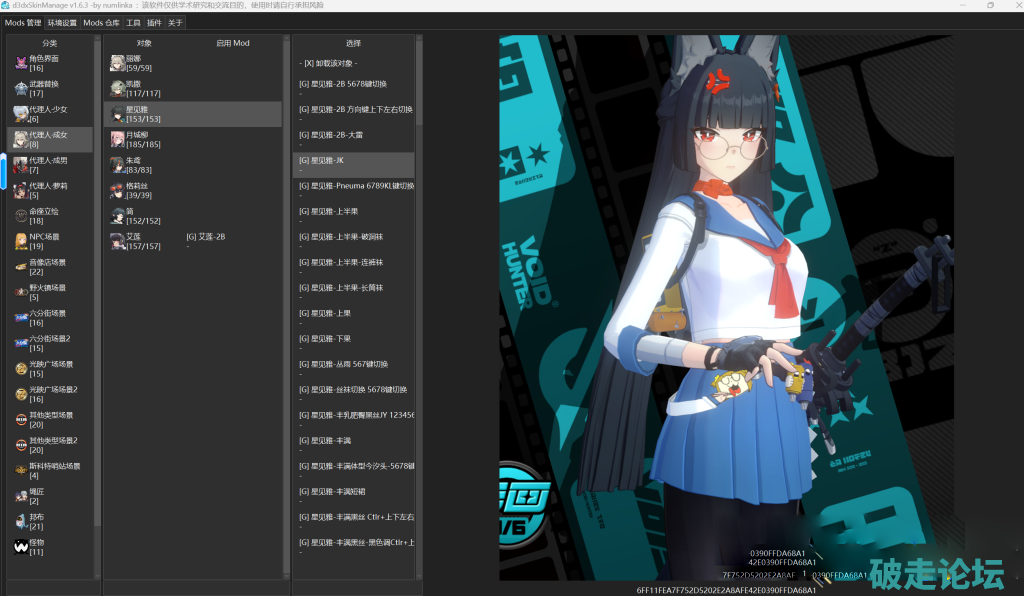Open the NPC场景 category icon
This screenshot has height=596, width=1024.
21,241
